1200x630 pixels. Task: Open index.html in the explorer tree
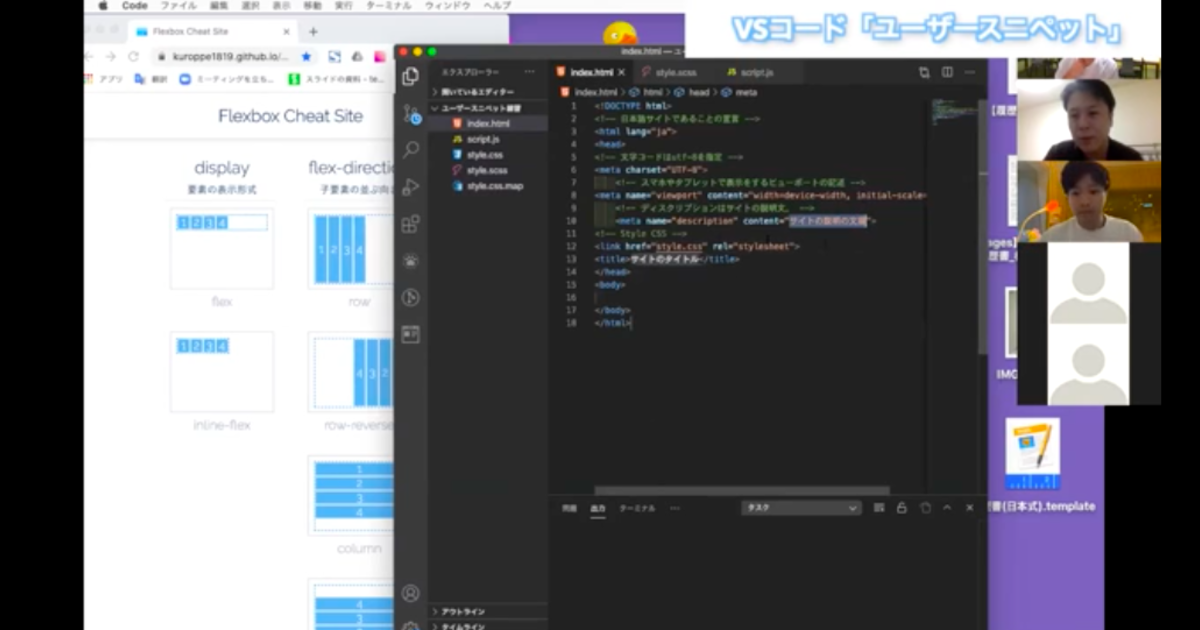[x=489, y=124]
